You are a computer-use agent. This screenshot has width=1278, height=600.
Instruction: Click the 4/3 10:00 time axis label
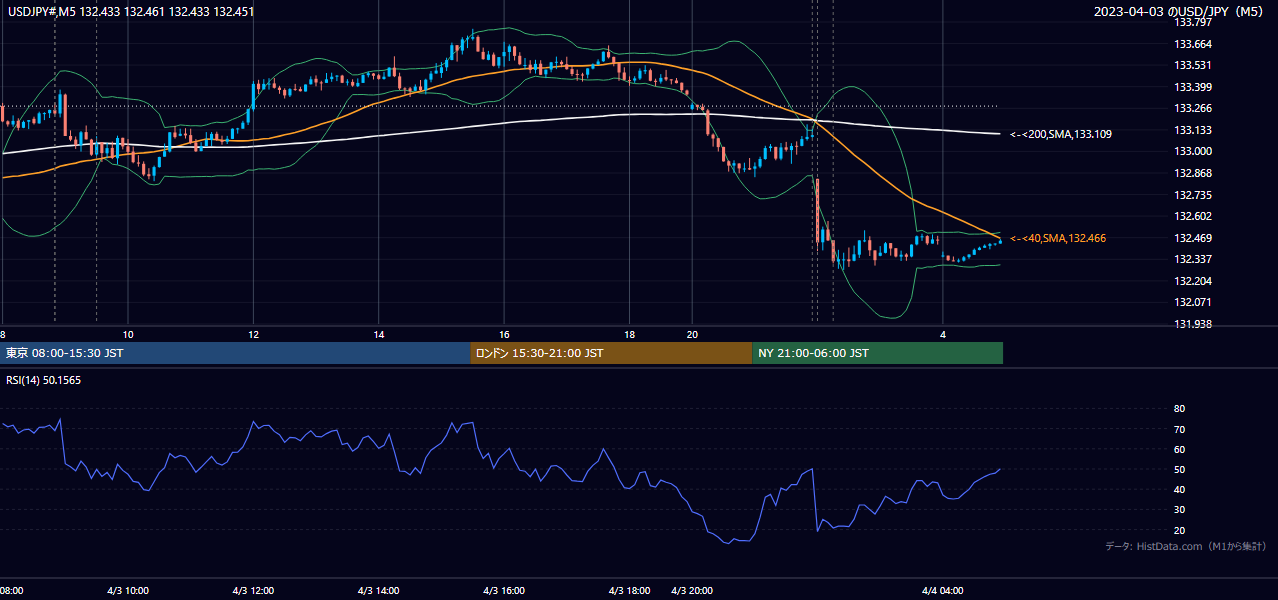pyautogui.click(x=128, y=591)
